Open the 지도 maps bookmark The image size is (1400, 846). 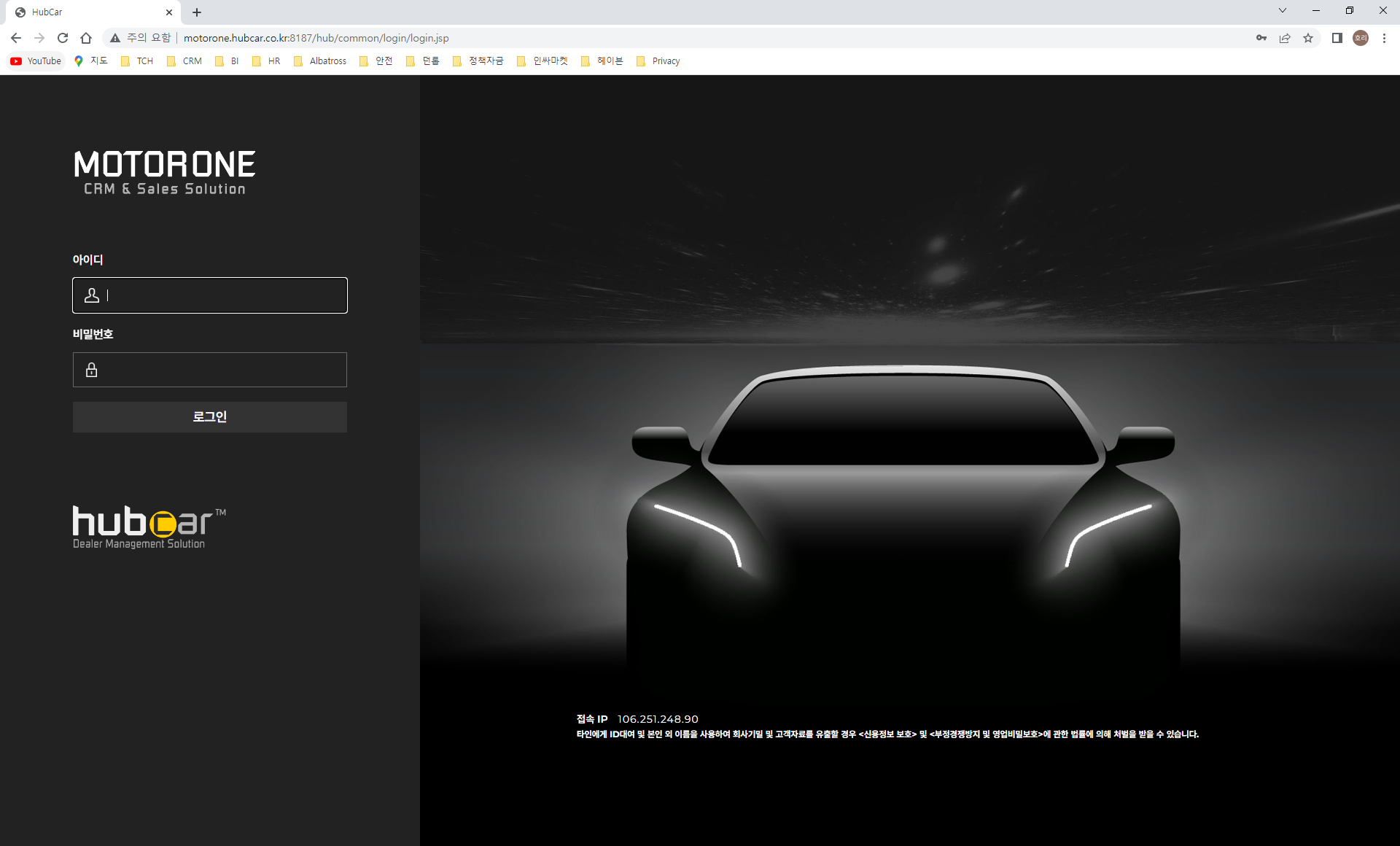pos(91,61)
